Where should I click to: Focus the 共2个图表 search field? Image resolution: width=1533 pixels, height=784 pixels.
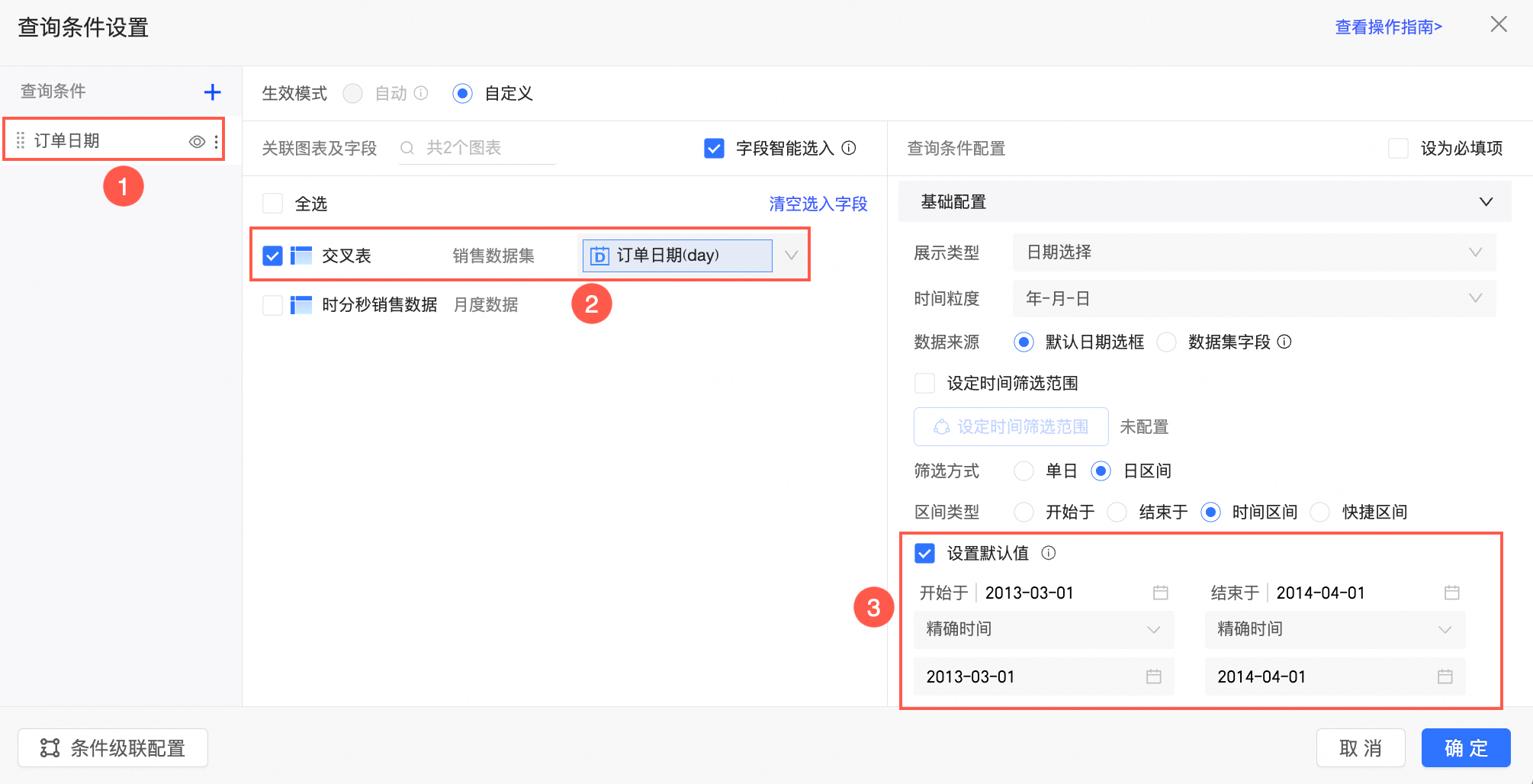pyautogui.click(x=478, y=148)
